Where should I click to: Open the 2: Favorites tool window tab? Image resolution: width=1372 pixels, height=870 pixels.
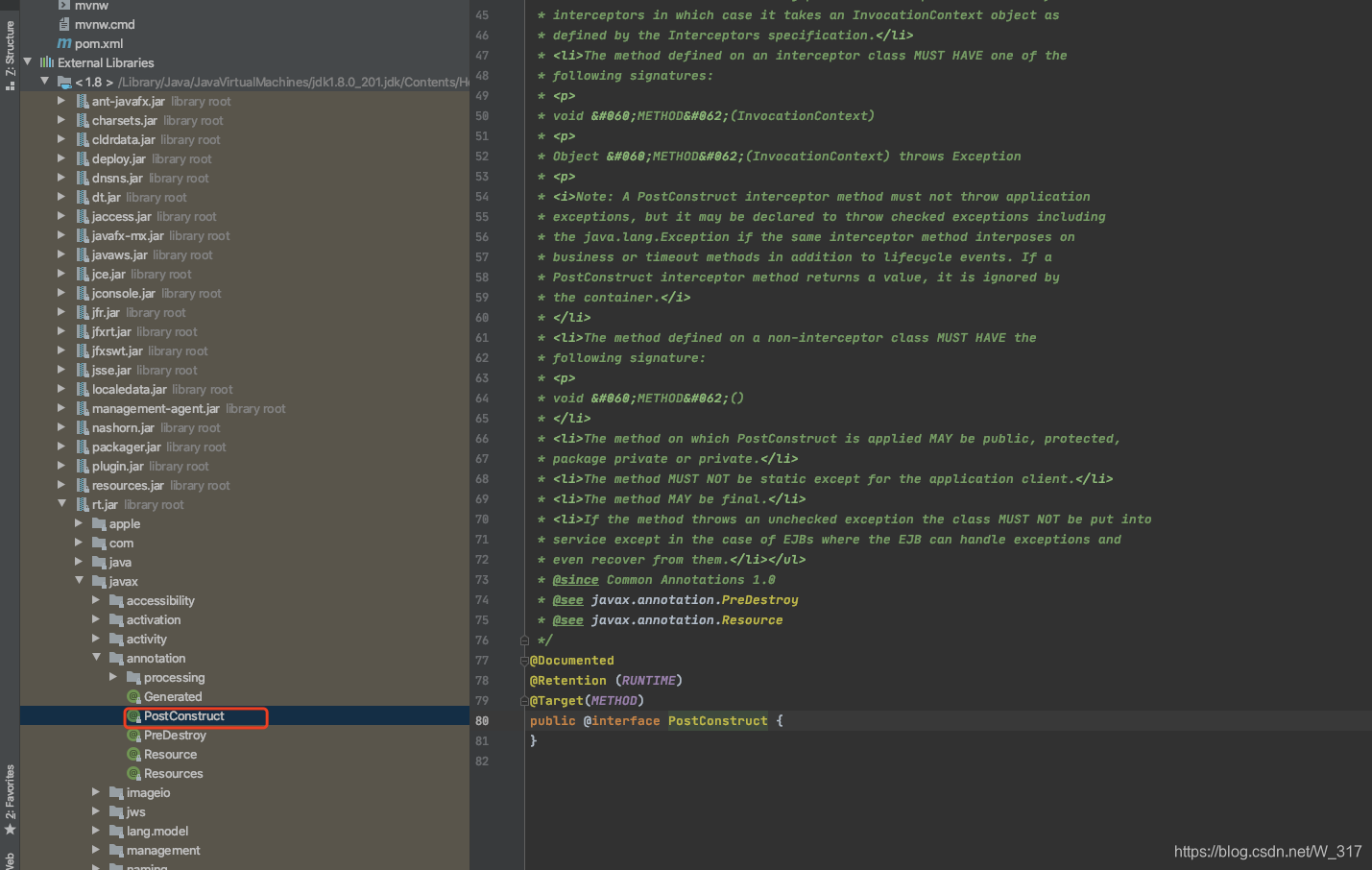point(10,800)
